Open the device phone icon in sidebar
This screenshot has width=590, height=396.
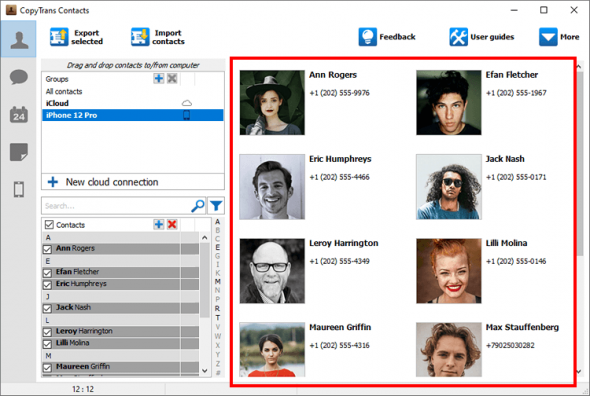pyautogui.click(x=19, y=189)
